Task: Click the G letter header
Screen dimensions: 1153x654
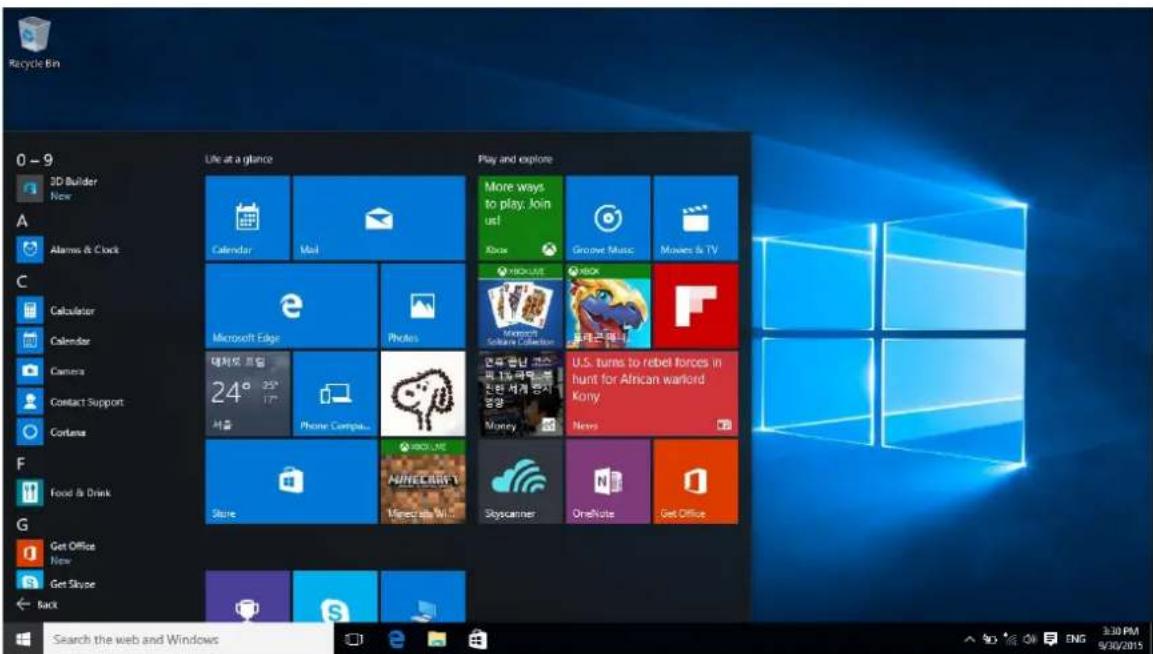Action: point(22,525)
